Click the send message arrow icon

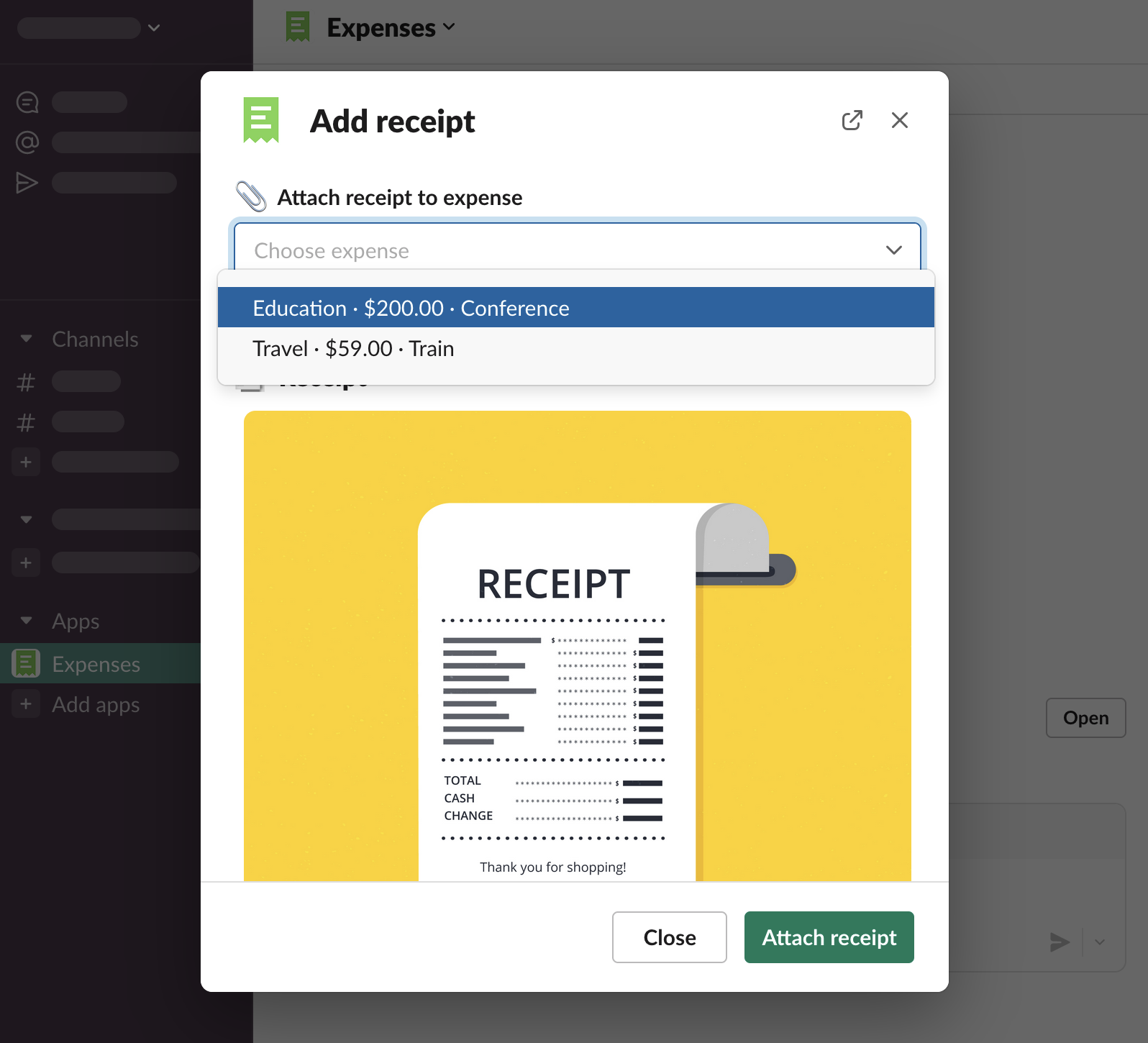(1059, 942)
